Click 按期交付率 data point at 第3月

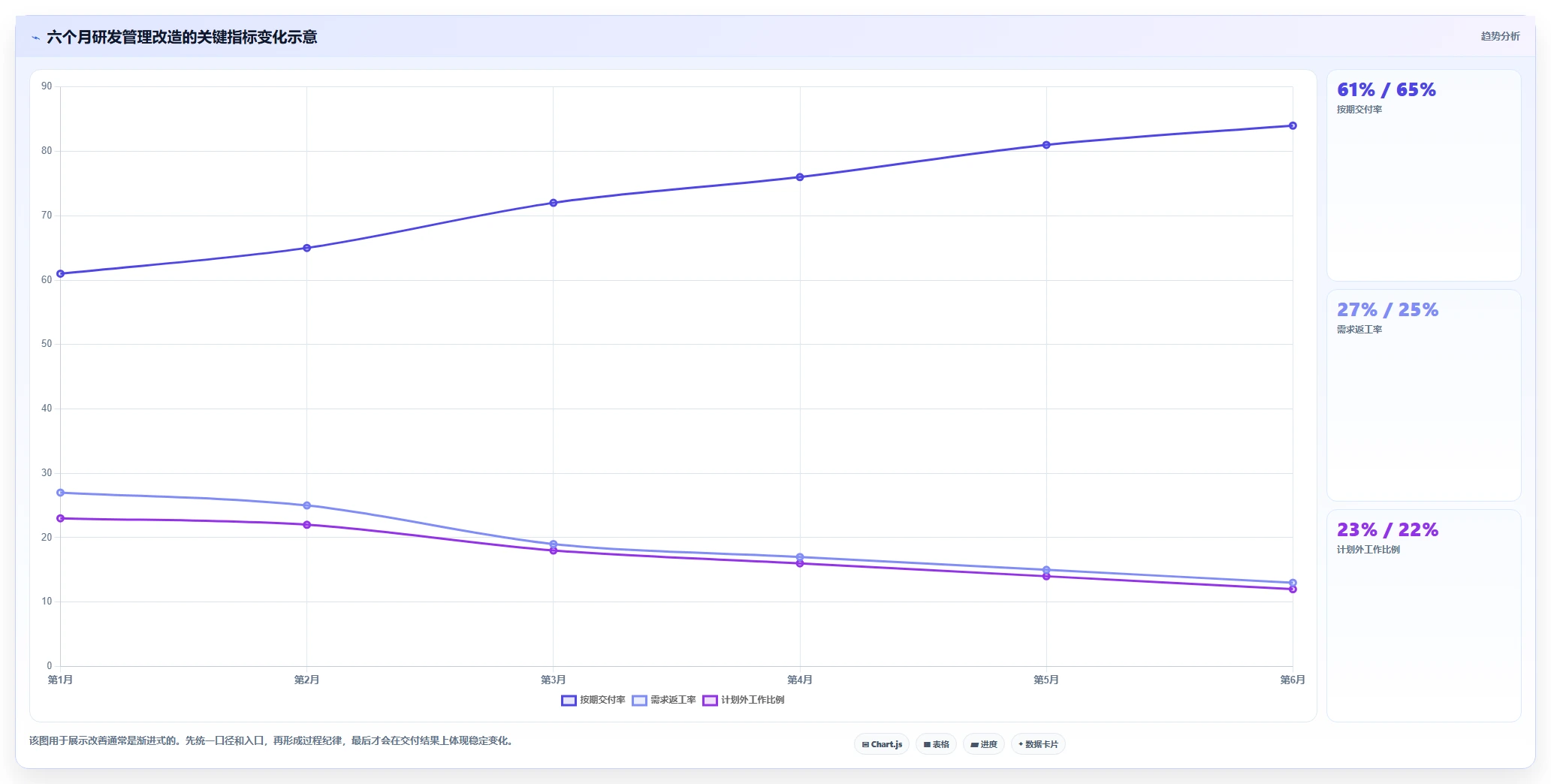pyautogui.click(x=554, y=203)
